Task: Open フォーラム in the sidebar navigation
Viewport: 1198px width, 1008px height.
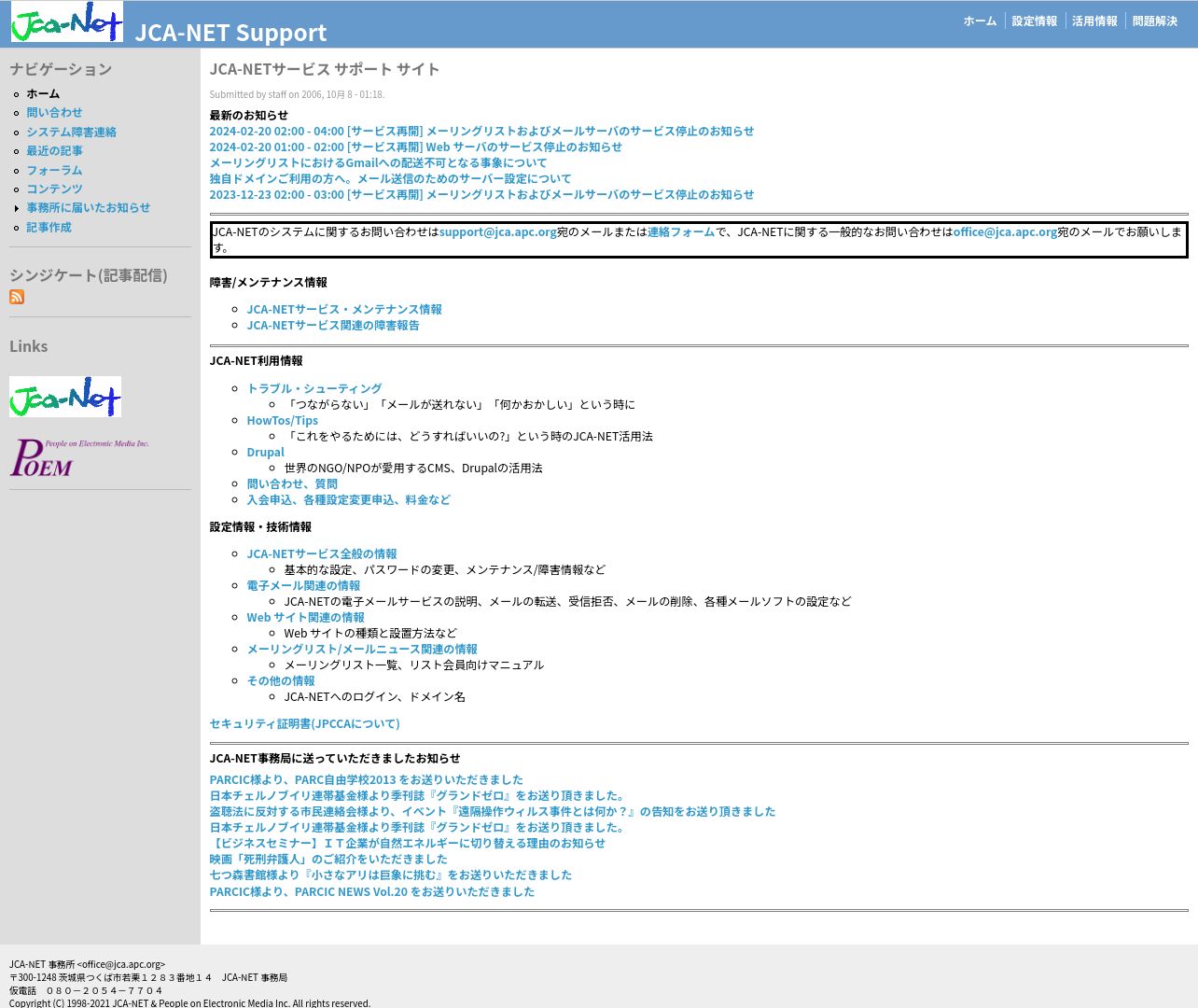Action: click(x=54, y=170)
